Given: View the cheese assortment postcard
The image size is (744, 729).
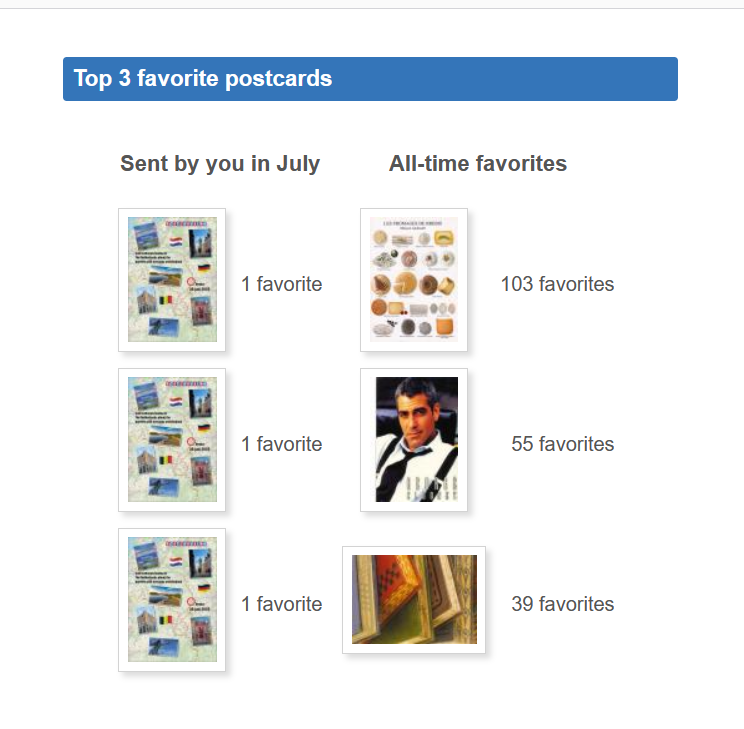Looking at the screenshot, I should coord(414,280).
